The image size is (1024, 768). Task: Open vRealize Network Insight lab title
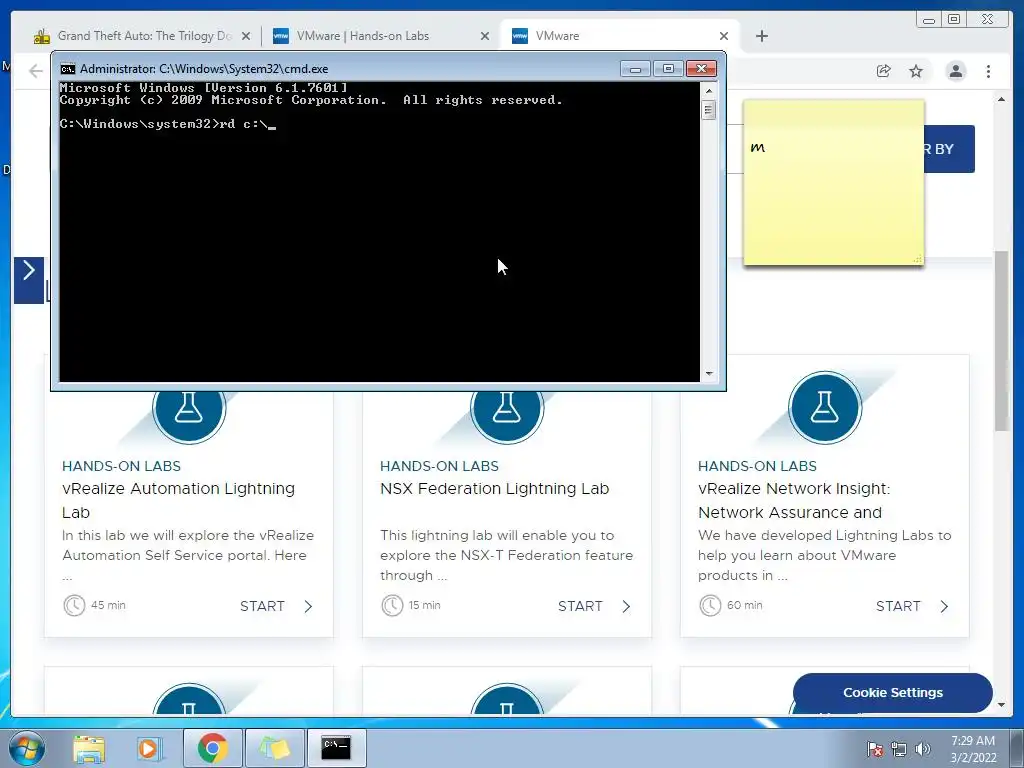pyautogui.click(x=794, y=500)
